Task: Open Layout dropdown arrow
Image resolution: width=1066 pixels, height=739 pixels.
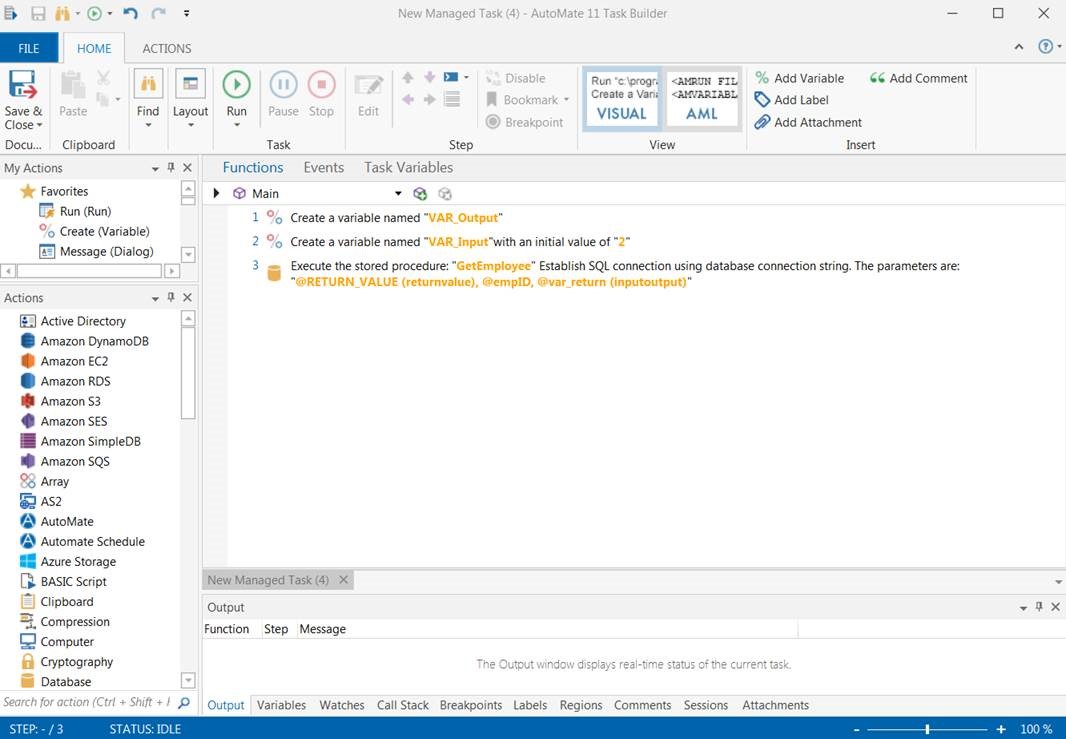Action: (x=190, y=125)
